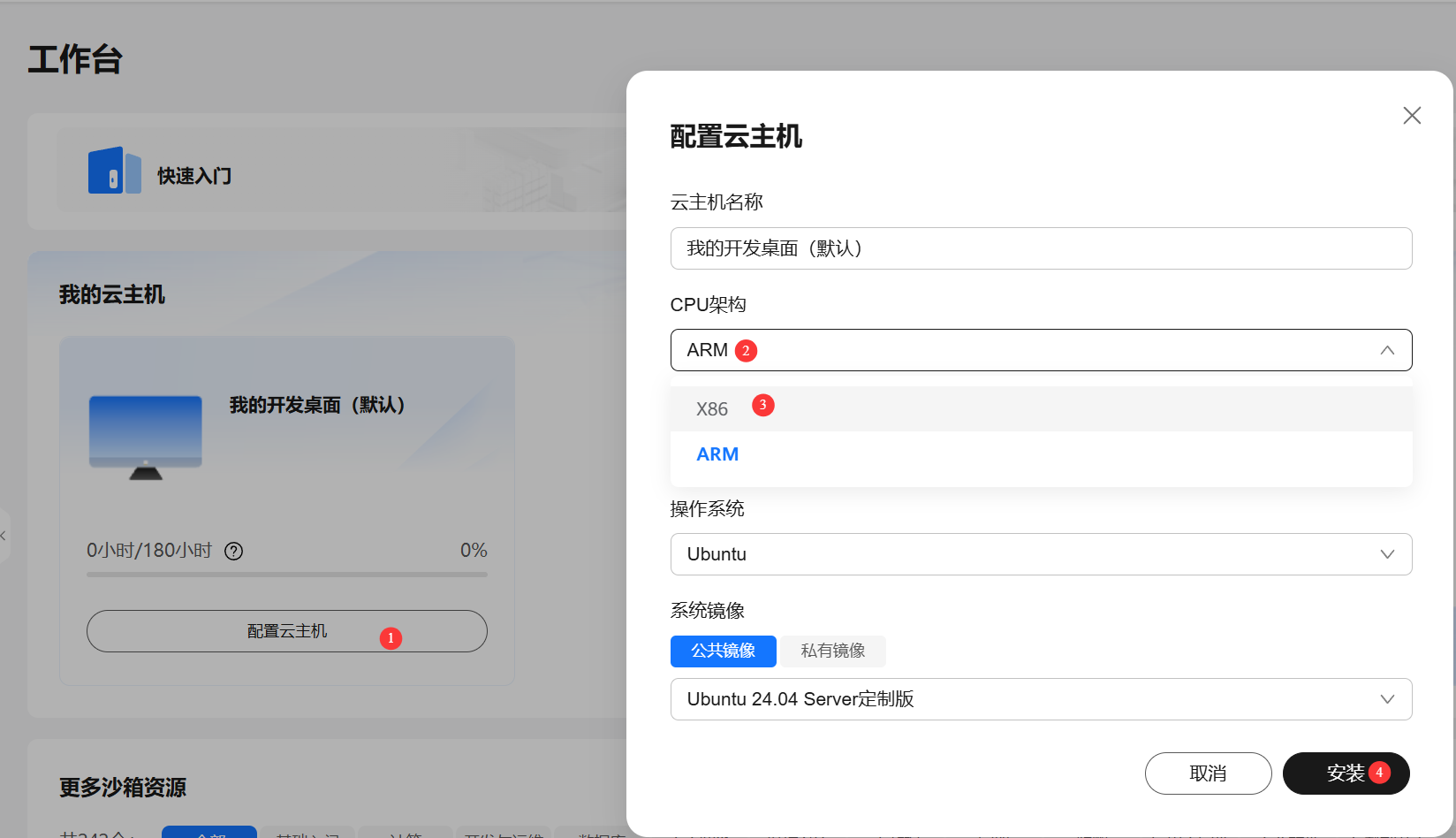Click the 快速入门 blue app icon

point(114,170)
